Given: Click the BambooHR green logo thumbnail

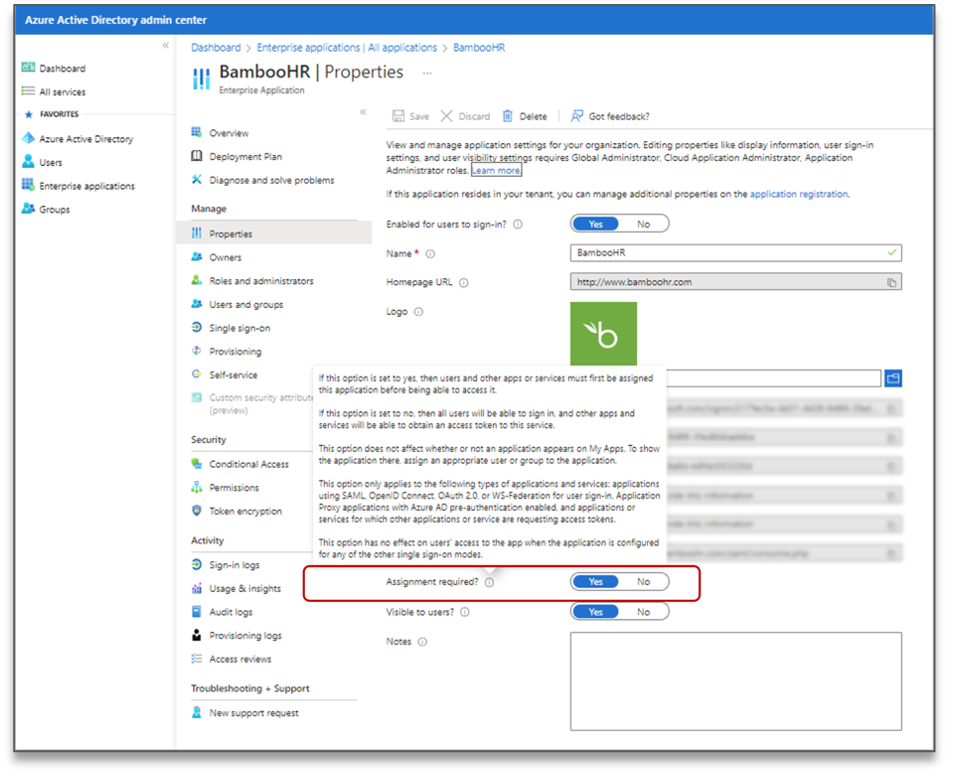Looking at the screenshot, I should tap(604, 334).
